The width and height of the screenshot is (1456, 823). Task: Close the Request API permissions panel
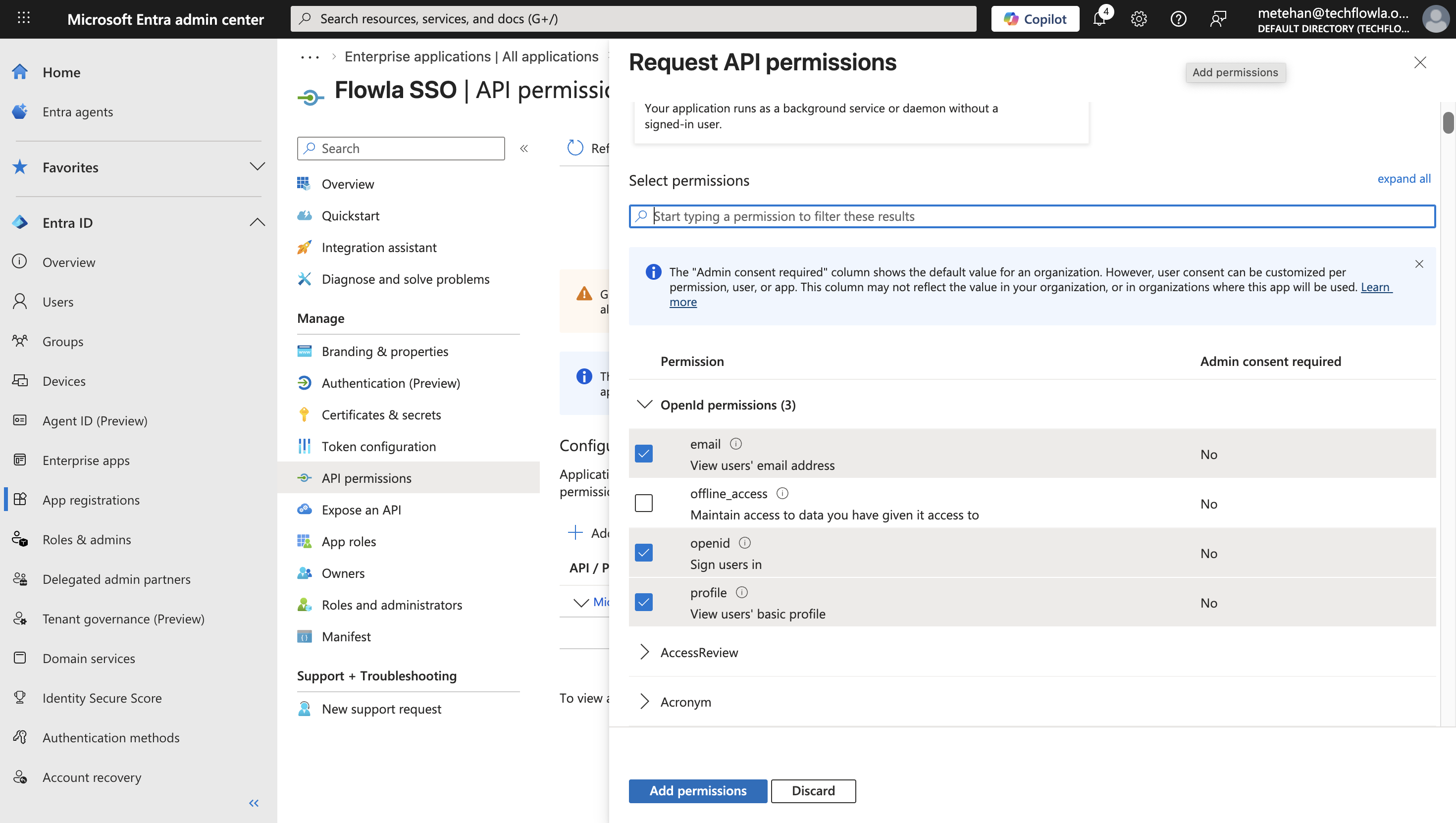pyautogui.click(x=1420, y=62)
